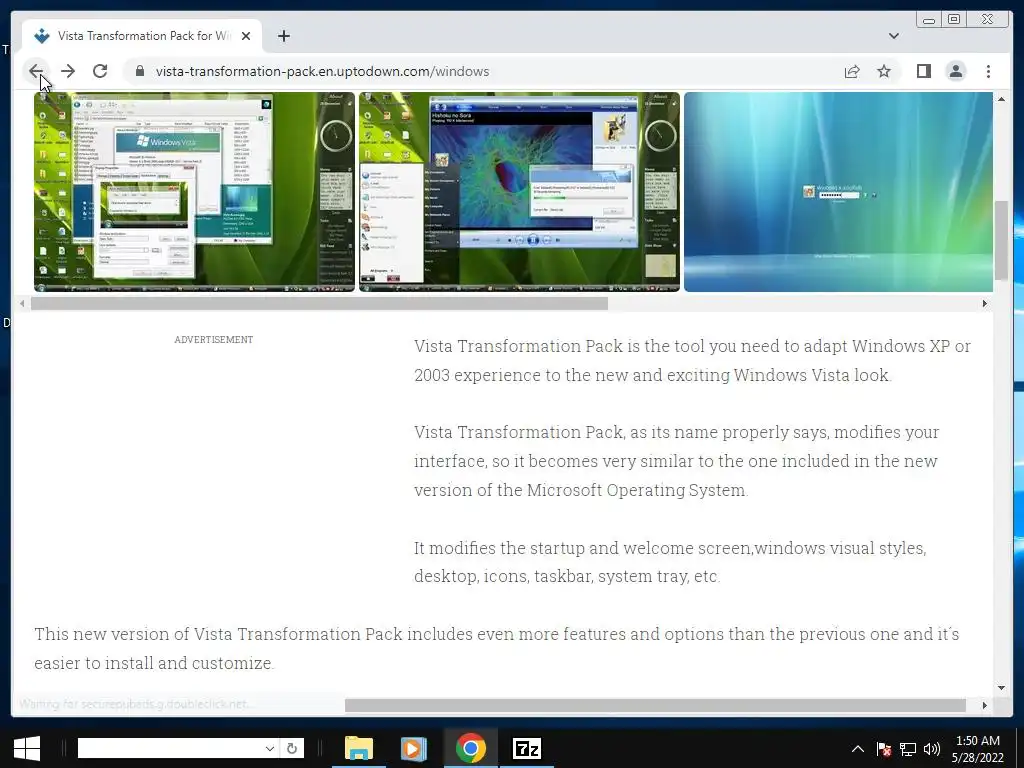The image size is (1024, 768).
Task: View site info via the padlock icon
Action: [140, 71]
